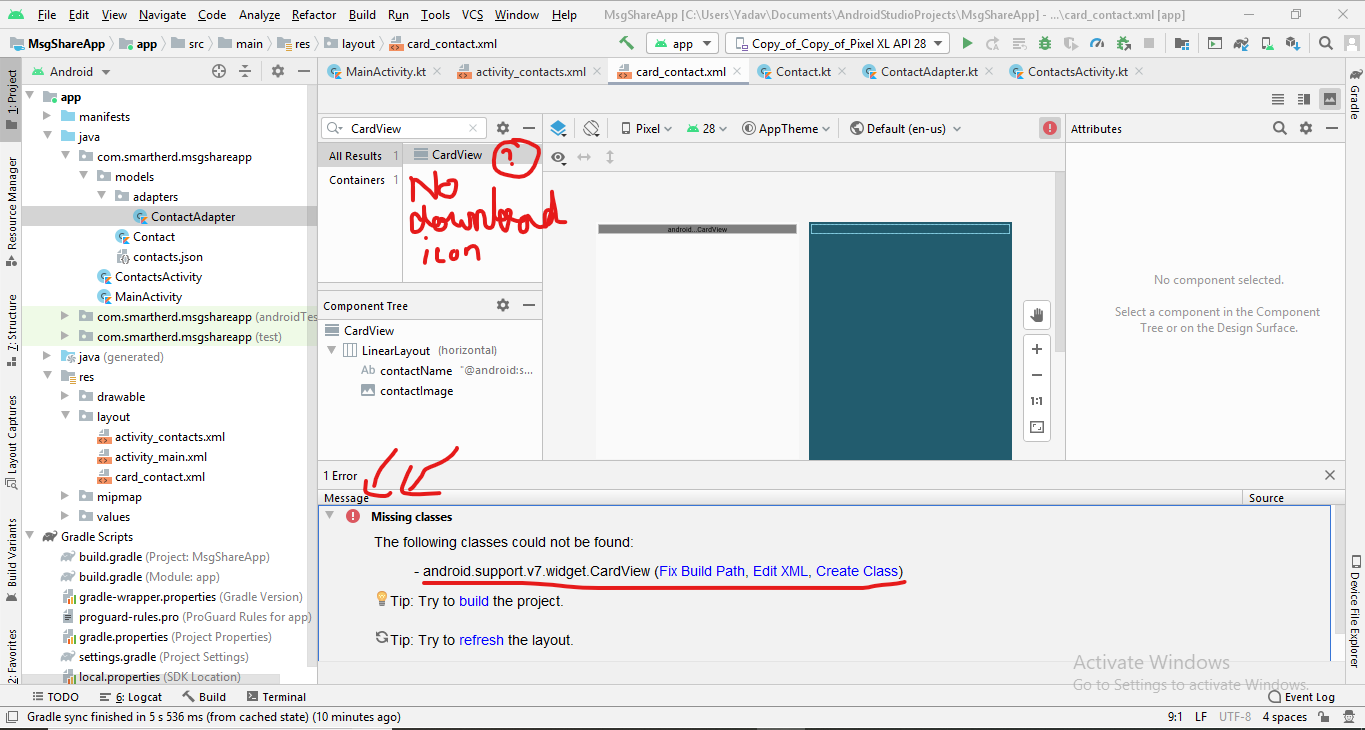Open the Event Log
Viewport: 1365px width, 730px height.
pos(1302,697)
